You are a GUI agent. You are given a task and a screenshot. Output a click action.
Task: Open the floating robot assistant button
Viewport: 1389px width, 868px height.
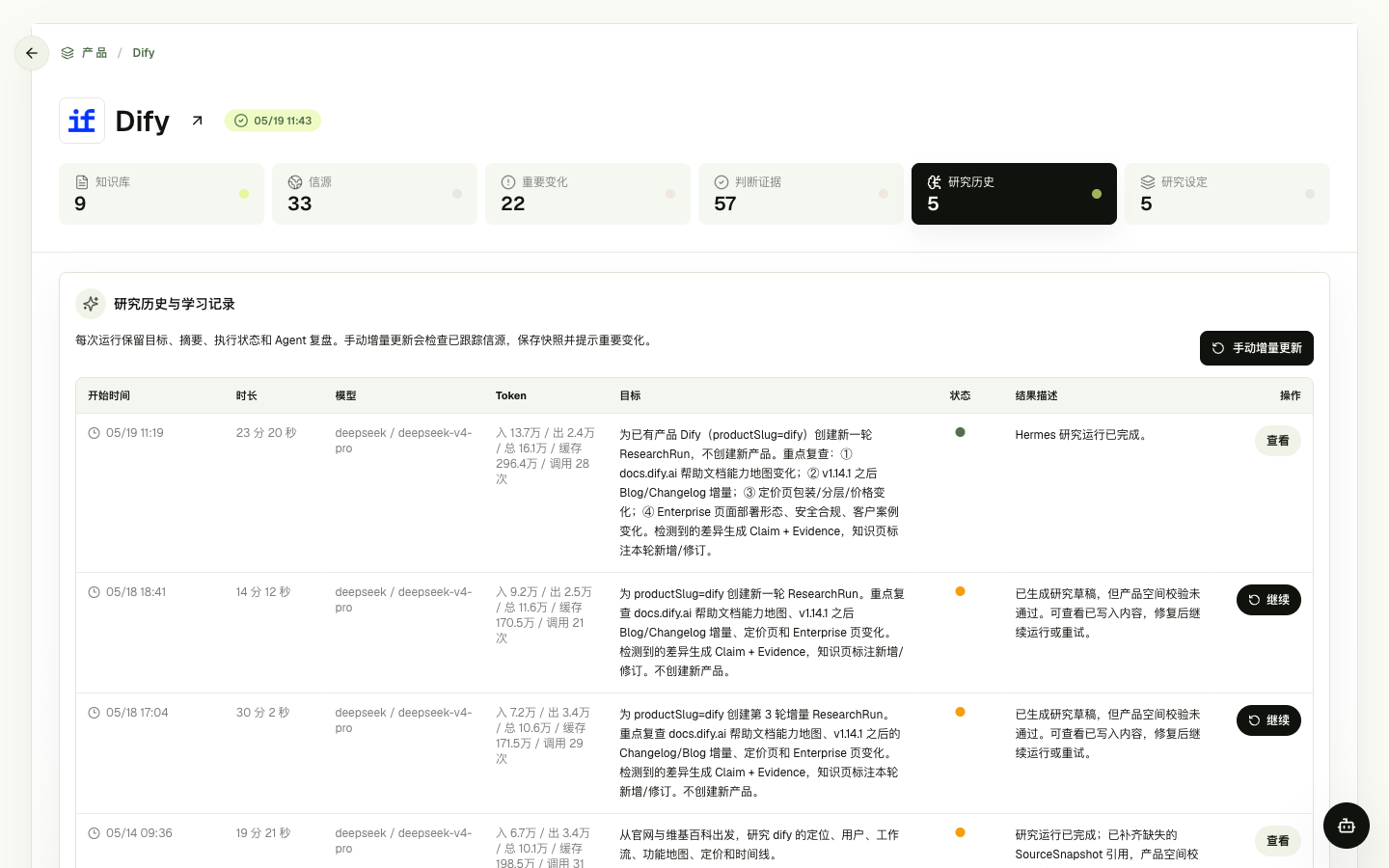coord(1347,826)
